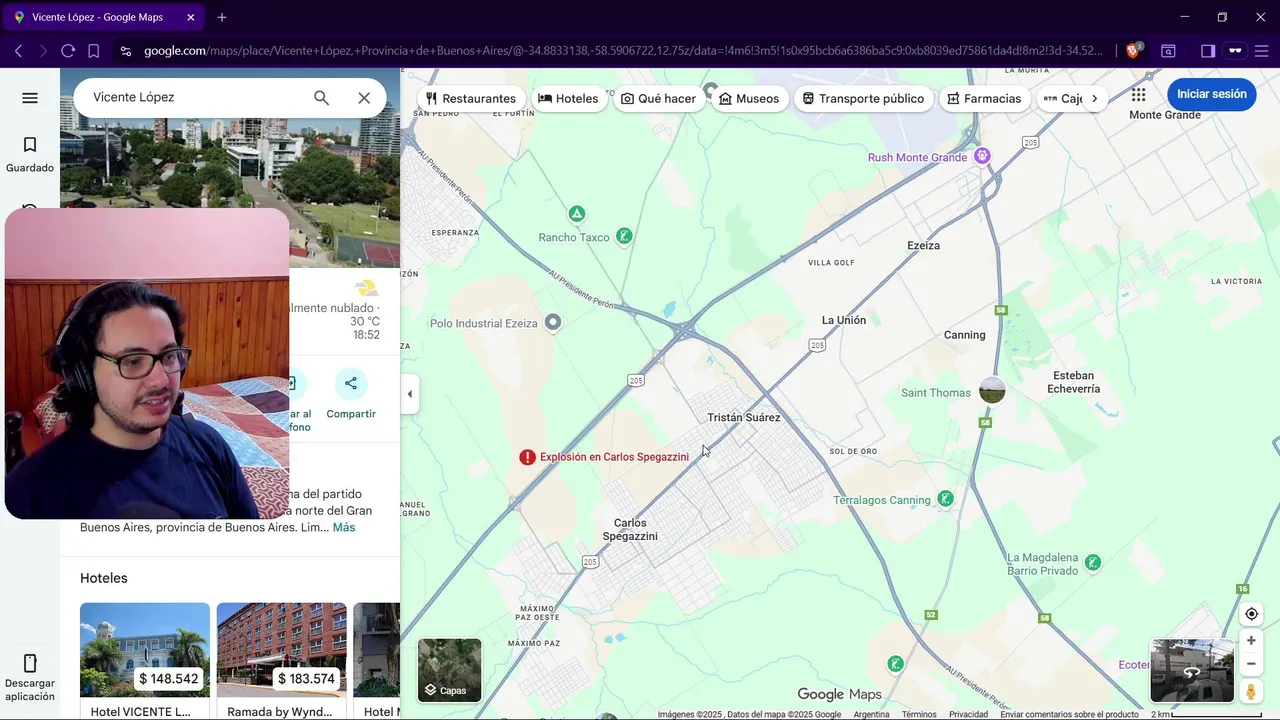The image size is (1280, 720).
Task: Show Transporte público places
Action: (x=864, y=99)
